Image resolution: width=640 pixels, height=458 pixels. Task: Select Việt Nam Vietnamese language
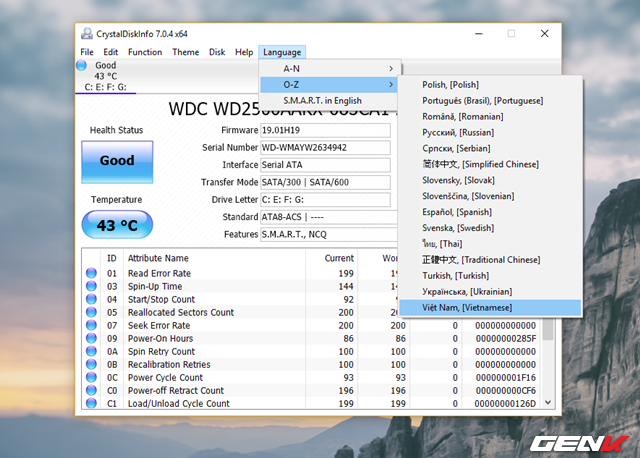tap(490, 307)
